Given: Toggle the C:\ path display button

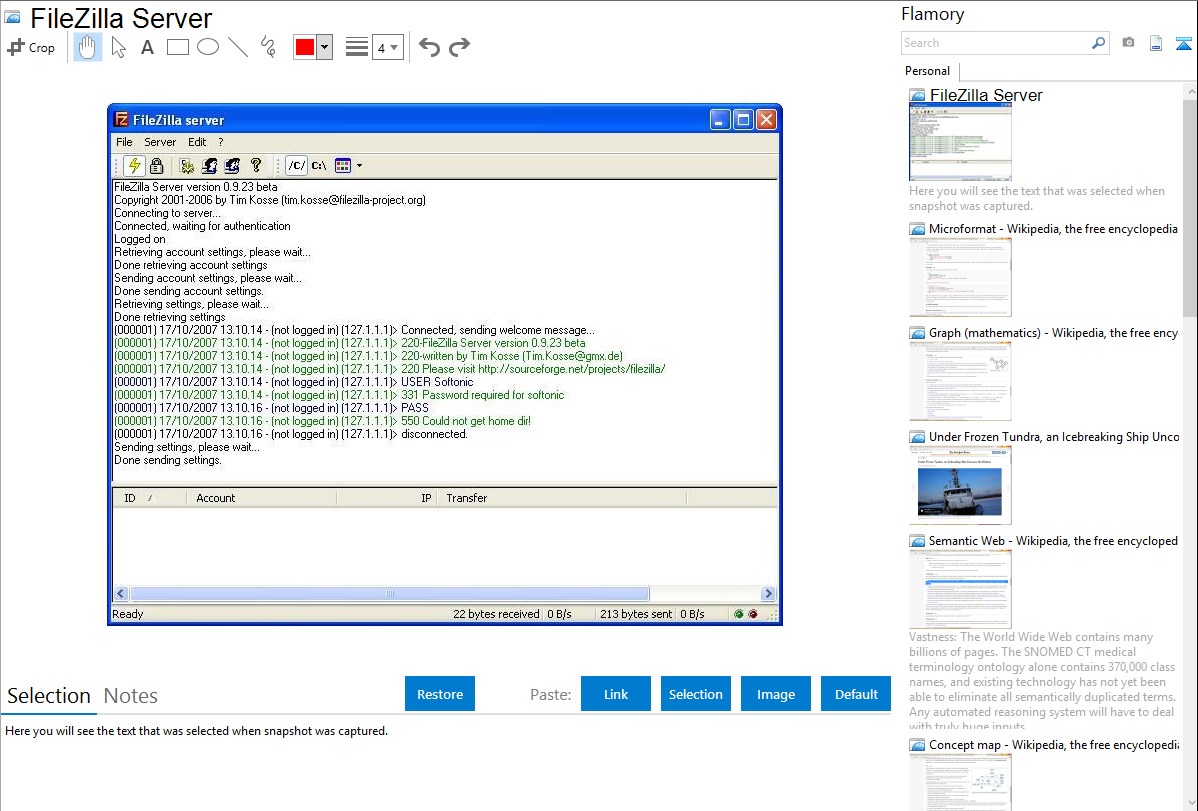Looking at the screenshot, I should click(x=319, y=165).
